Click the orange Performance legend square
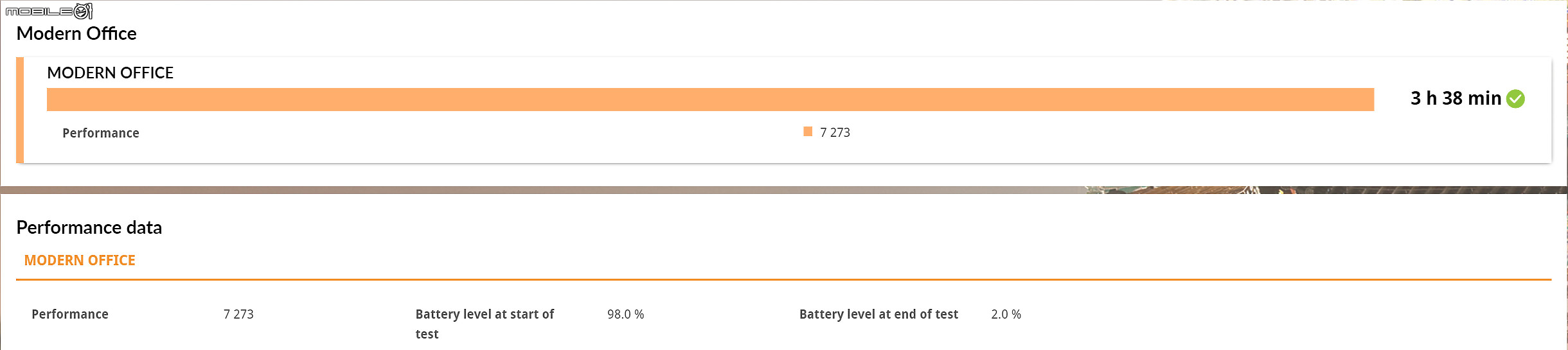The image size is (1568, 350). coord(808,132)
